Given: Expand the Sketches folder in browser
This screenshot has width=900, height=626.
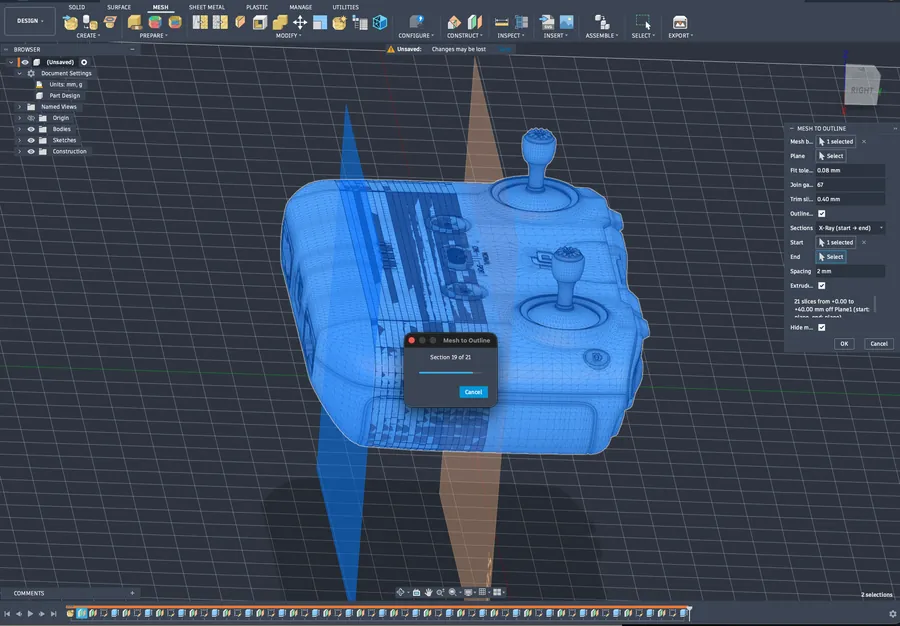Looking at the screenshot, I should (x=20, y=140).
